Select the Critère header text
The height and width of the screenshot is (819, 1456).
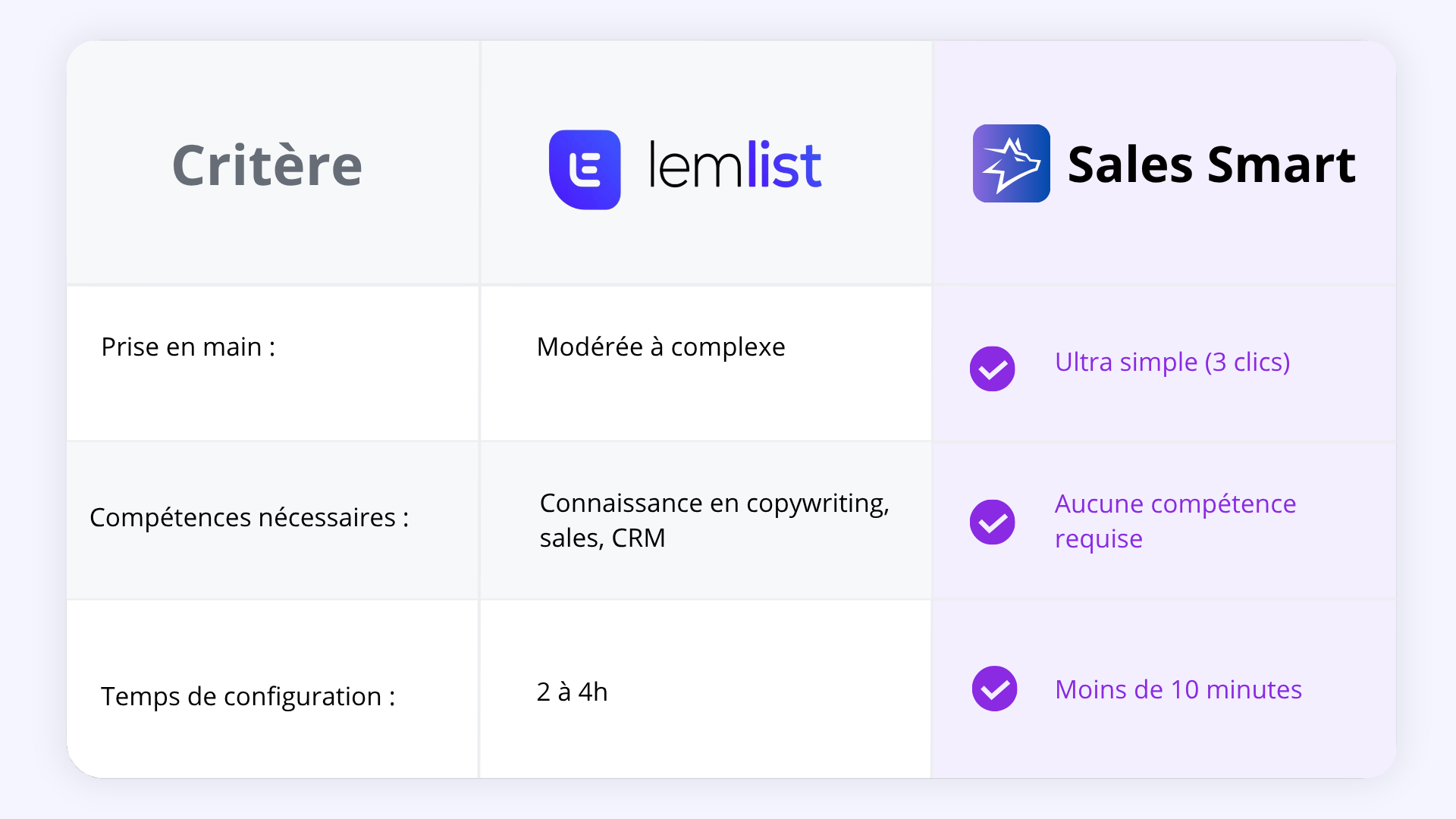(x=267, y=165)
